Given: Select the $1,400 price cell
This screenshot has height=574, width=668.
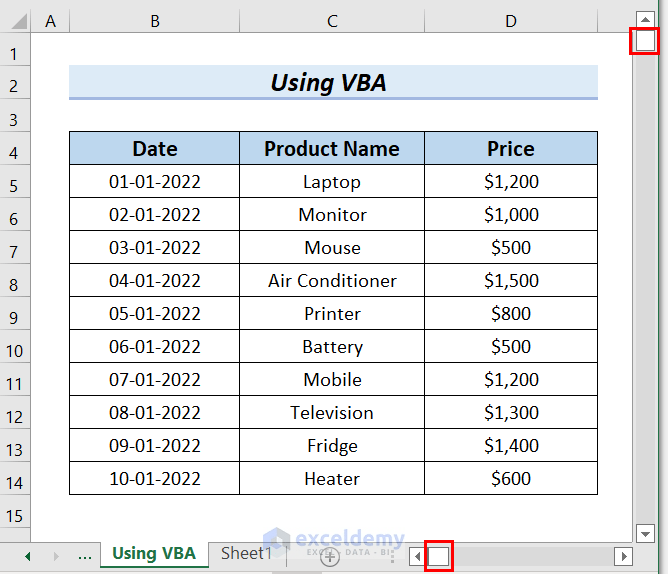Looking at the screenshot, I should tap(511, 446).
